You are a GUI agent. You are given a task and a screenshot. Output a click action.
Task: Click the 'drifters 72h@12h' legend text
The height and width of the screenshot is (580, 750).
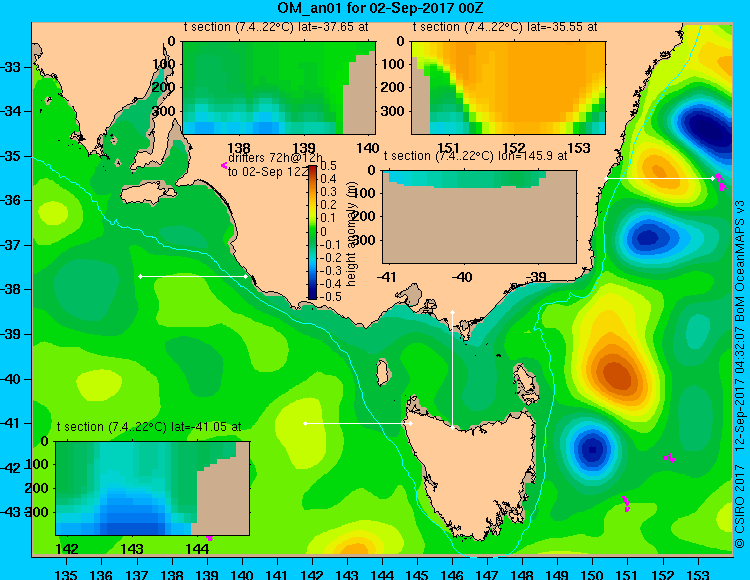pos(276,158)
